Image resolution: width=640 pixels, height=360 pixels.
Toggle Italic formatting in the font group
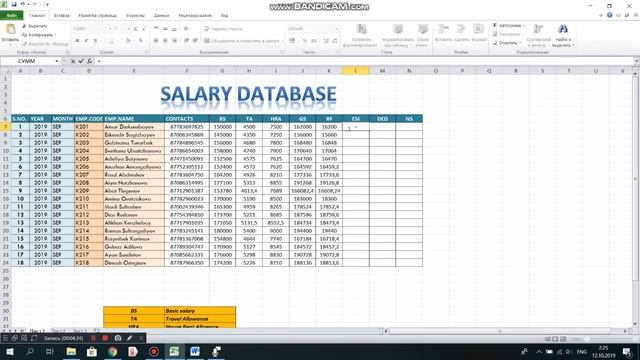tap(86, 41)
